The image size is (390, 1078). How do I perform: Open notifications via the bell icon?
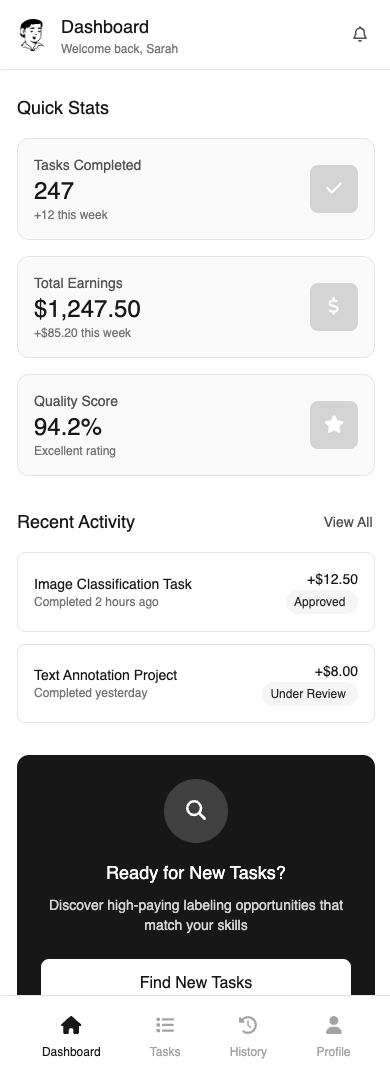pyautogui.click(x=360, y=34)
